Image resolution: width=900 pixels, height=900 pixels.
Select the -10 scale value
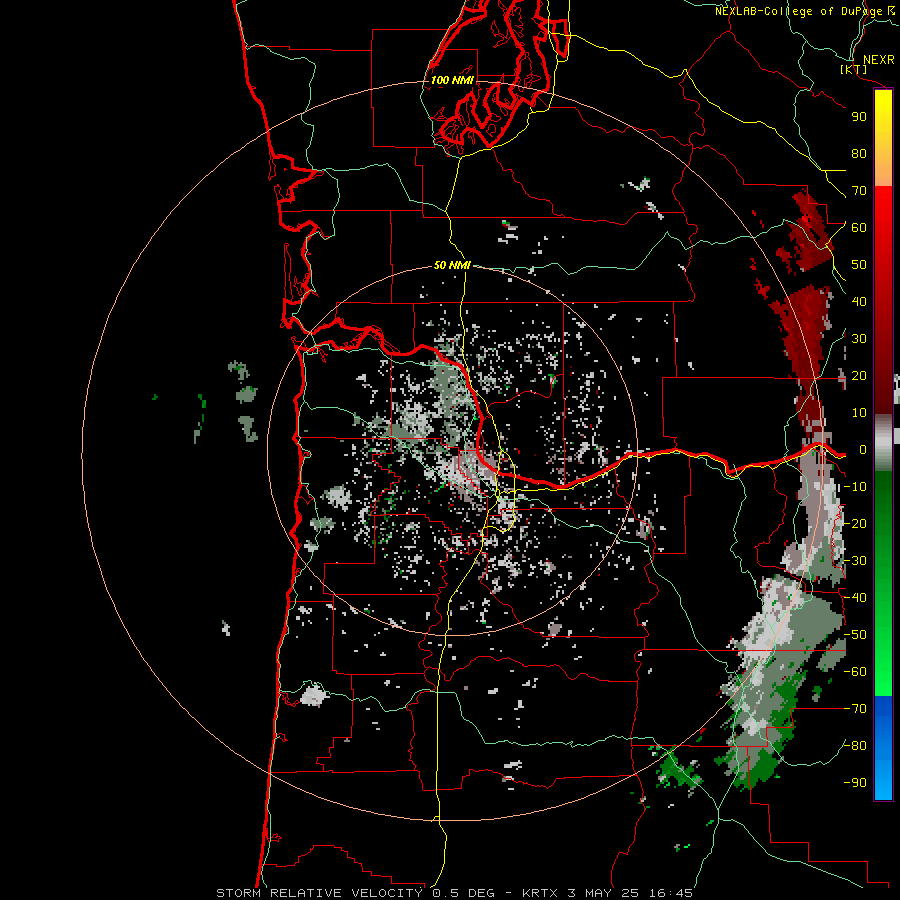(855, 487)
